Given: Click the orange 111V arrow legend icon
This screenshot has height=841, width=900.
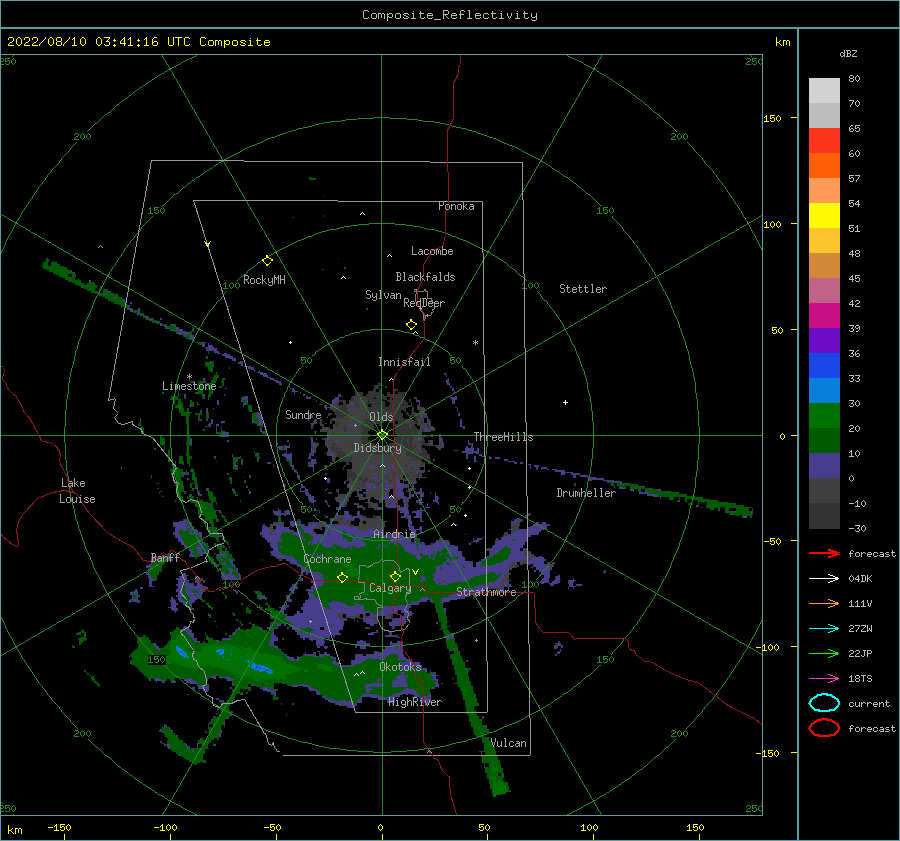Looking at the screenshot, I should coord(824,603).
